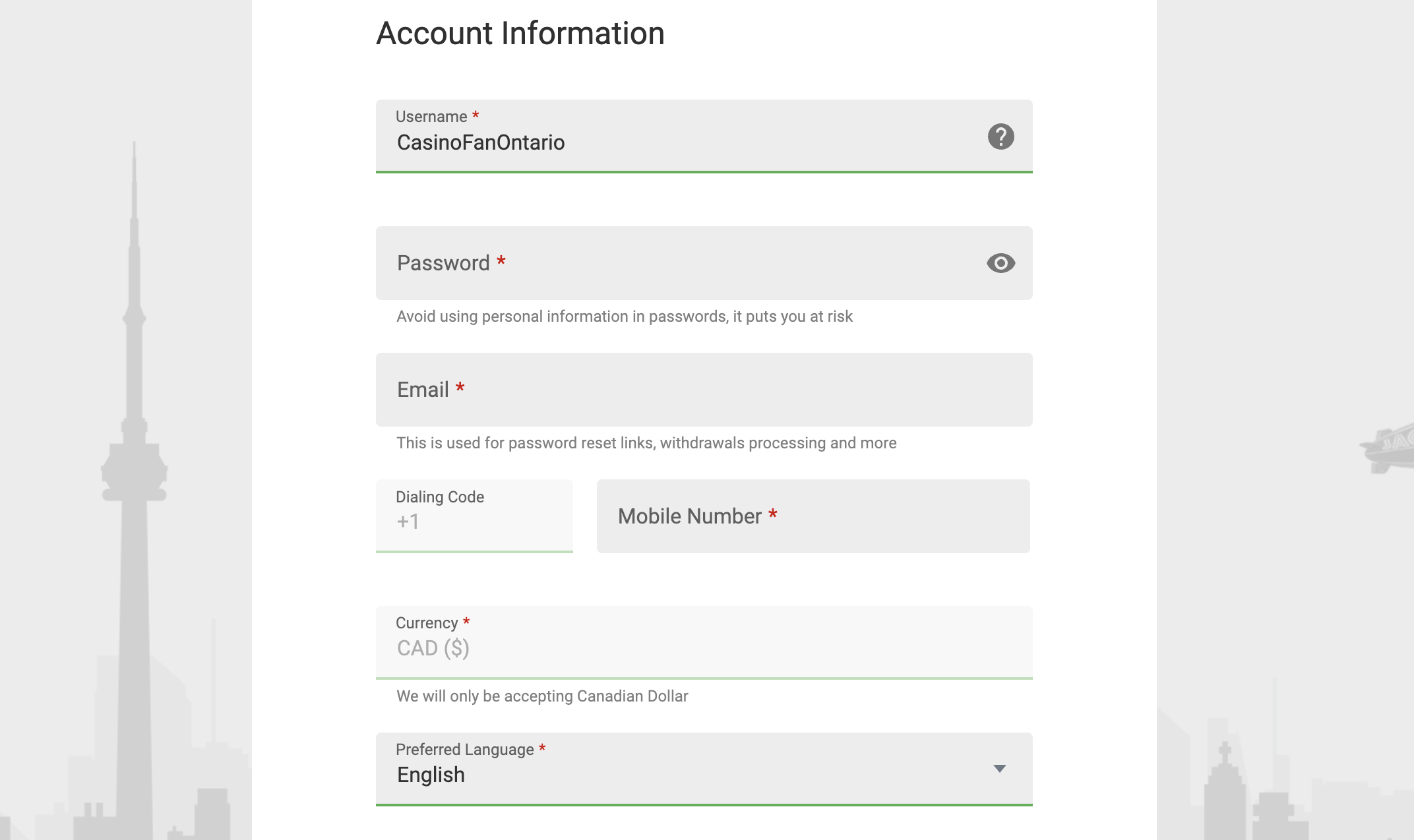Click the help icon next to Username
Screen dimensions: 1414x840
click(1001, 136)
